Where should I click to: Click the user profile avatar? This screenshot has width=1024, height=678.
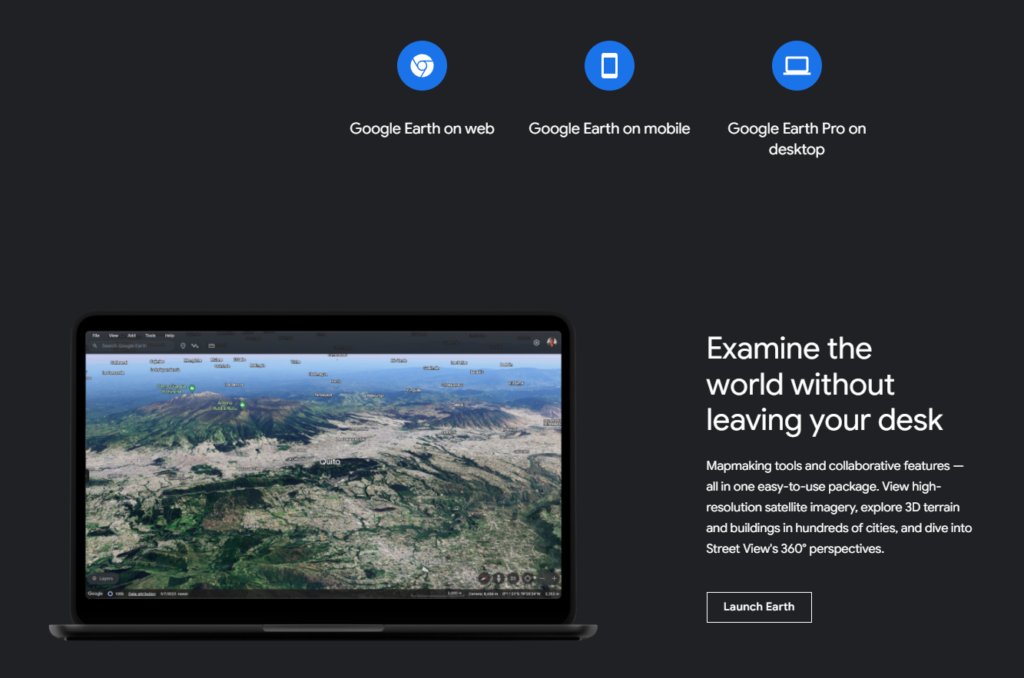(551, 343)
